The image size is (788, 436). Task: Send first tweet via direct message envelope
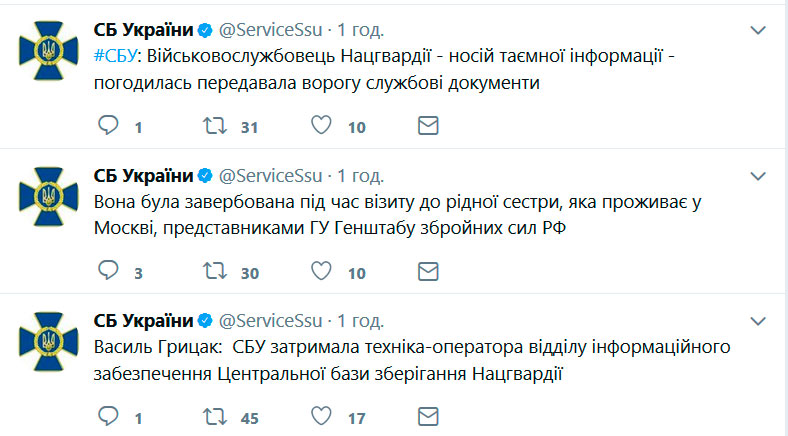tap(427, 126)
